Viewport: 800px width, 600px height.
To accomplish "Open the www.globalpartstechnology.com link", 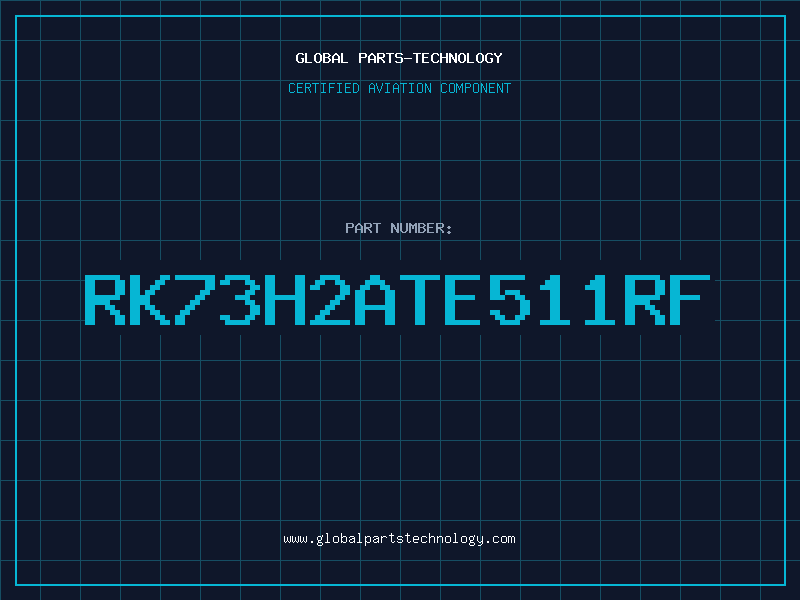I will (x=399, y=539).
